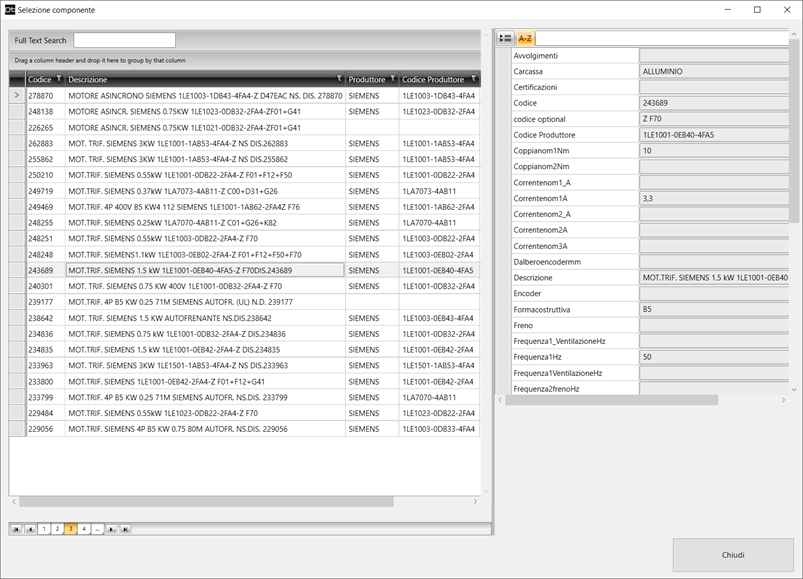Viewport: 803px width, 579px height.
Task: Select row with code 248251
Action: click(244, 239)
